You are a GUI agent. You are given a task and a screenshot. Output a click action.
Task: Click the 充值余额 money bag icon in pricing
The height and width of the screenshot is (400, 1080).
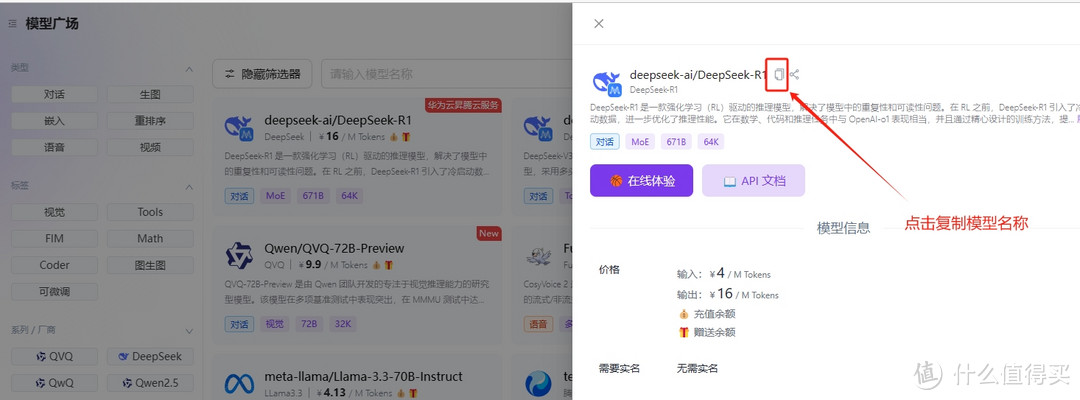[x=684, y=314]
